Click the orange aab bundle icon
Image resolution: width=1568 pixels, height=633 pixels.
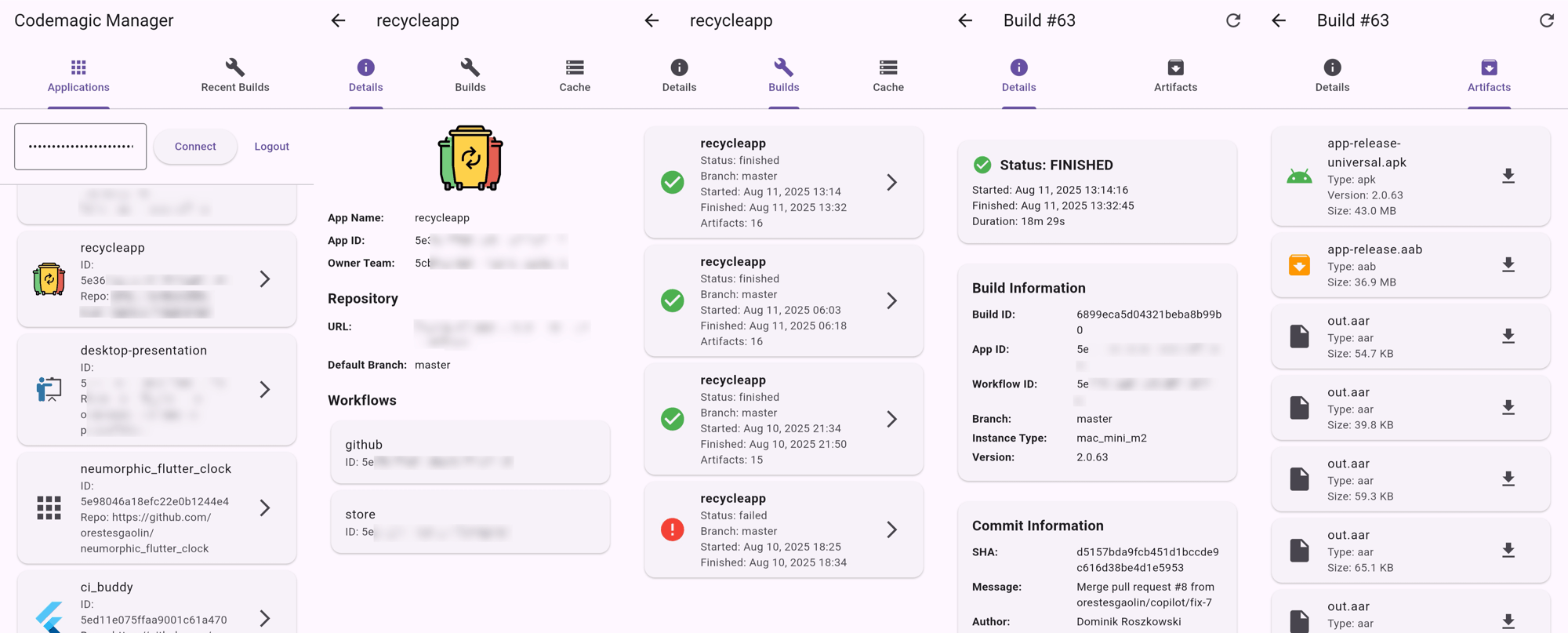click(1299, 265)
